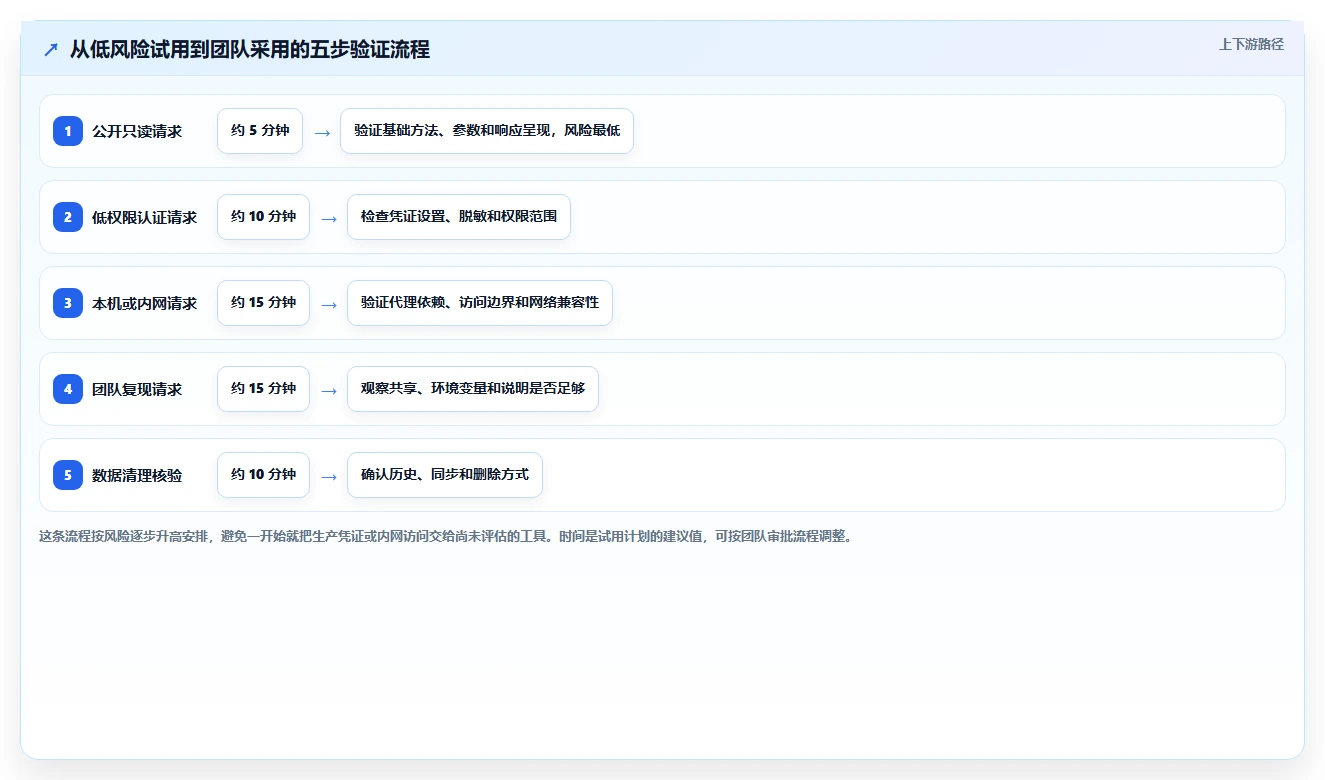1325x780 pixels.
Task: Click the '数据清理核验' step title
Action: (137, 475)
